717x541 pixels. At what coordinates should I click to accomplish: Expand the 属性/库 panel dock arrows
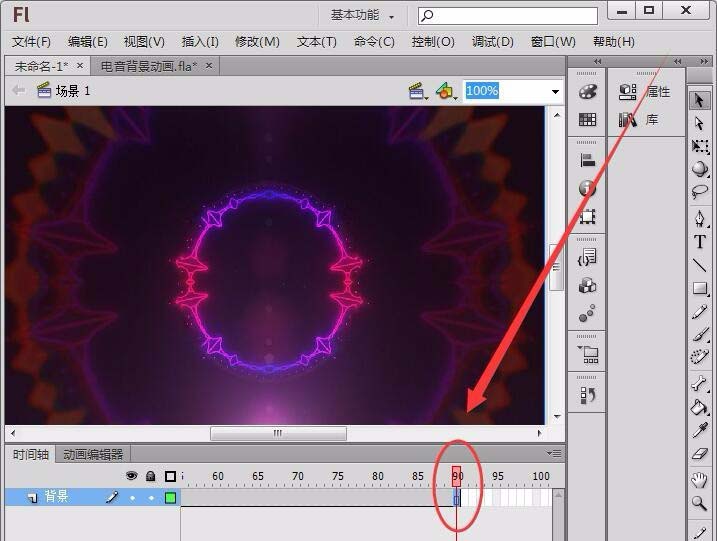point(678,61)
